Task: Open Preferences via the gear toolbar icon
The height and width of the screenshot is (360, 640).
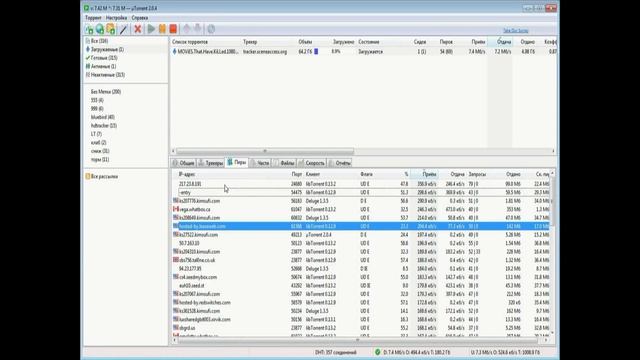Action: (211, 29)
